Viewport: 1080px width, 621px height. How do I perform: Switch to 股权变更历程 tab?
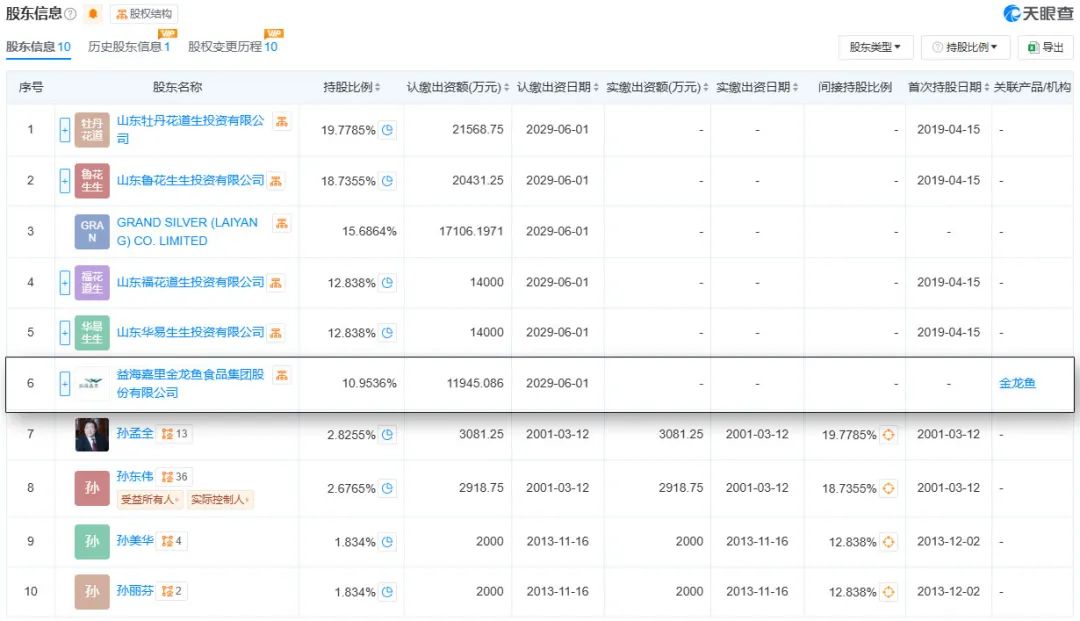click(x=232, y=46)
